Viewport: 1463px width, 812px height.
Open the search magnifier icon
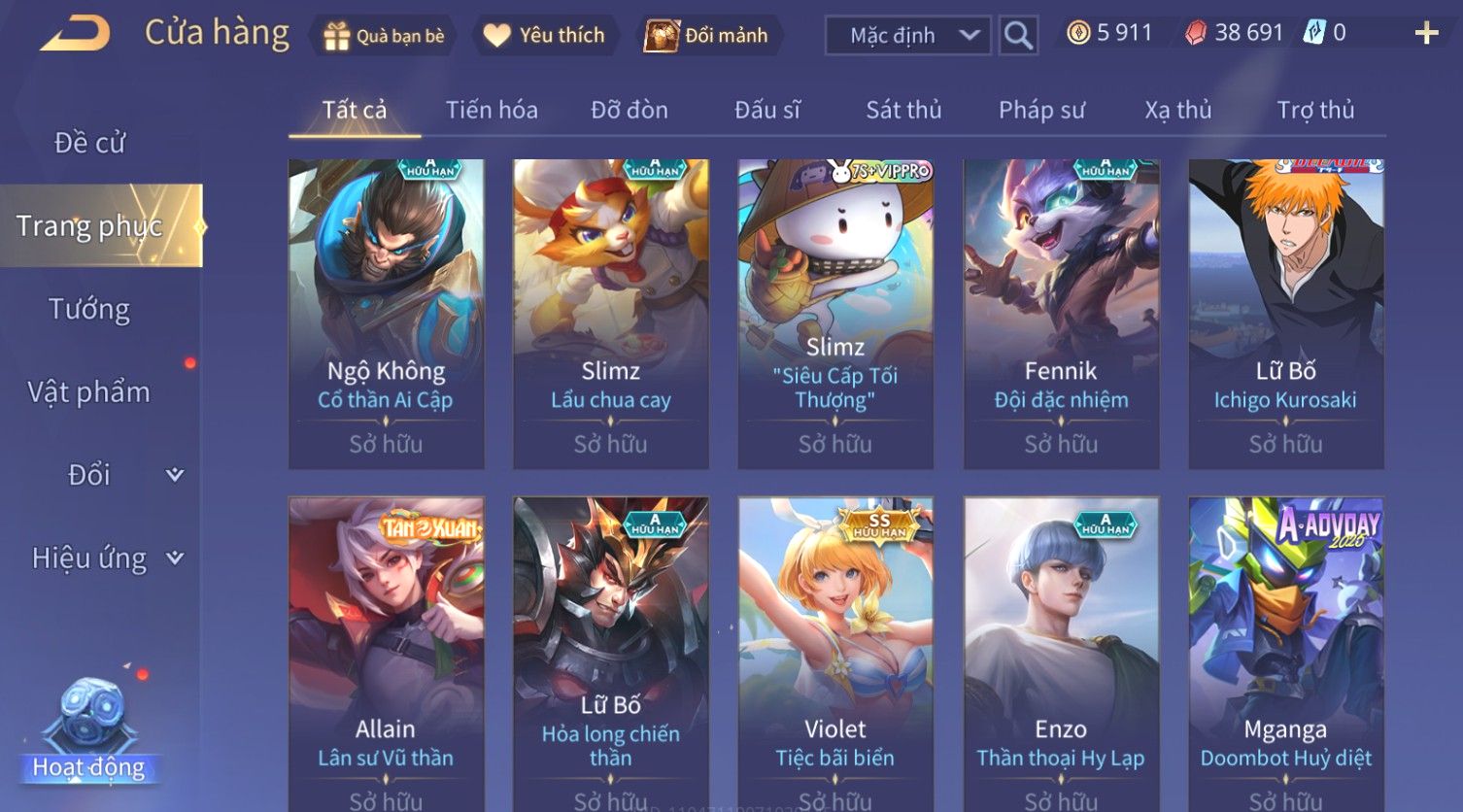(1018, 35)
